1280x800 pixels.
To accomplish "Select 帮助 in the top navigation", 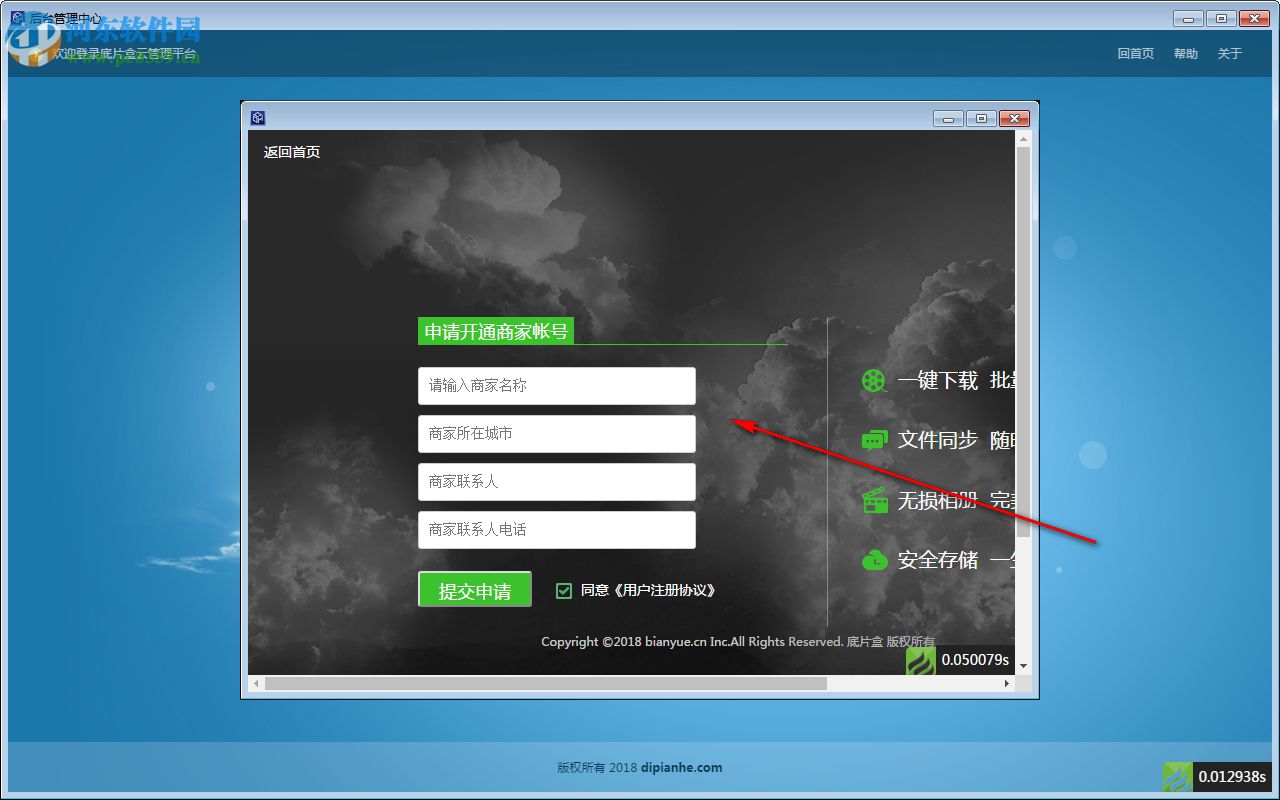I will (x=1185, y=53).
